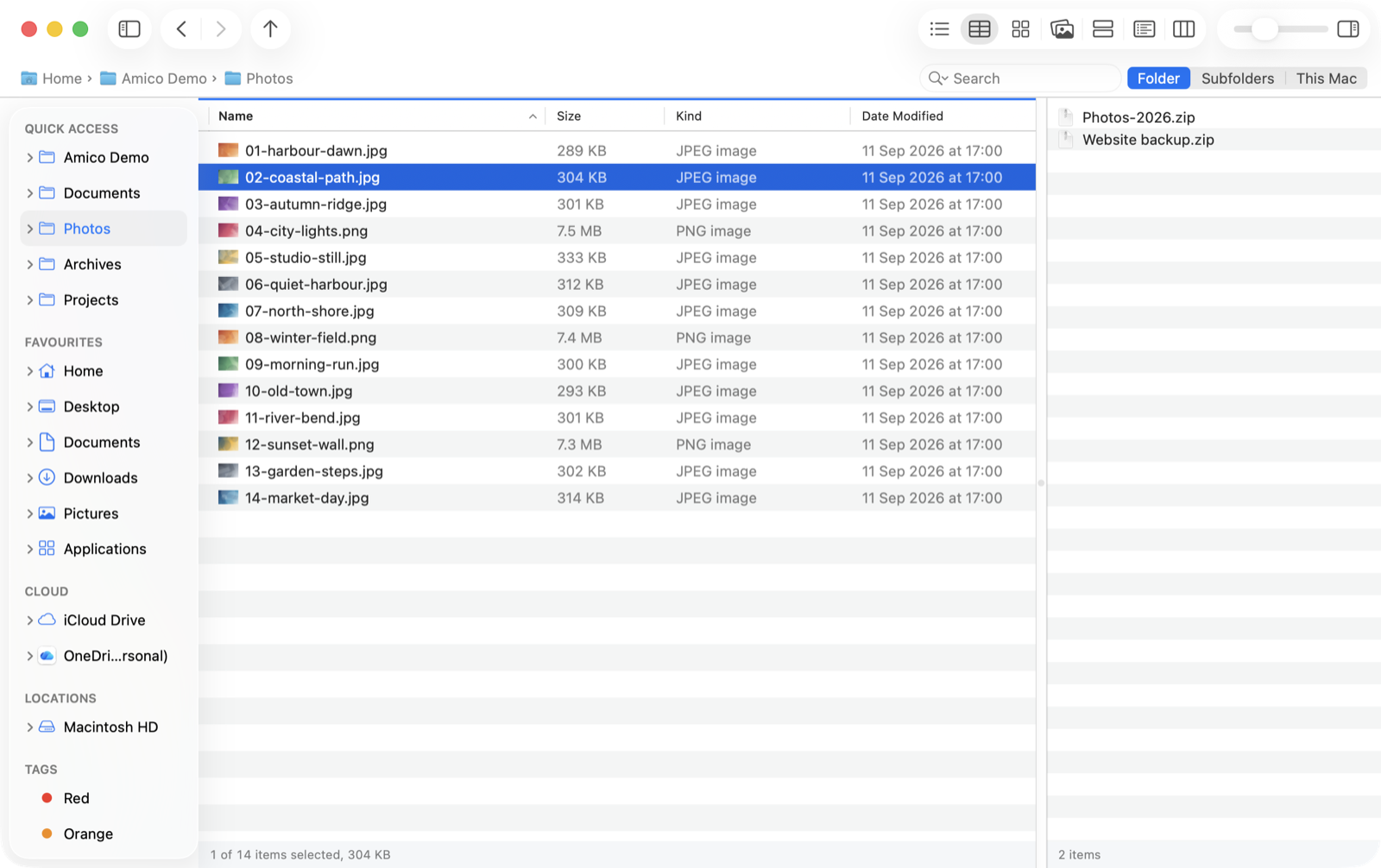Switch to plain list view
Screen dimensions: 1381x868
[939, 29]
